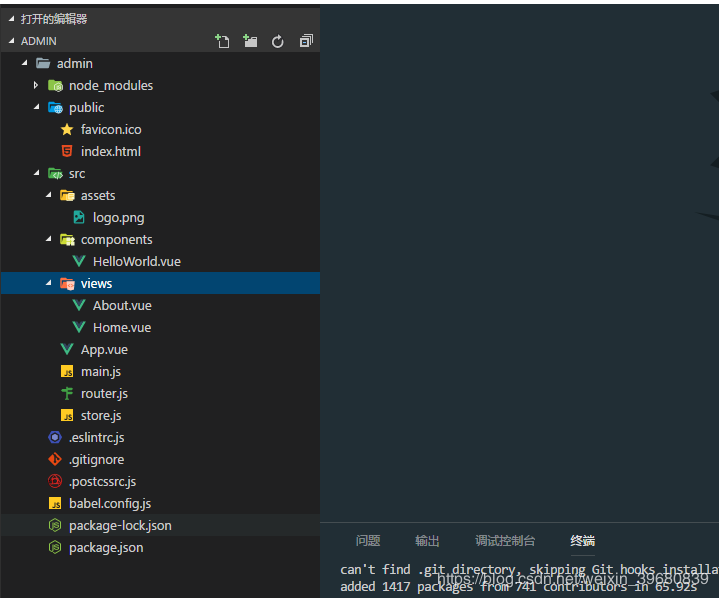
Task: Open the HelloWorld.vue file
Action: pyautogui.click(x=136, y=262)
